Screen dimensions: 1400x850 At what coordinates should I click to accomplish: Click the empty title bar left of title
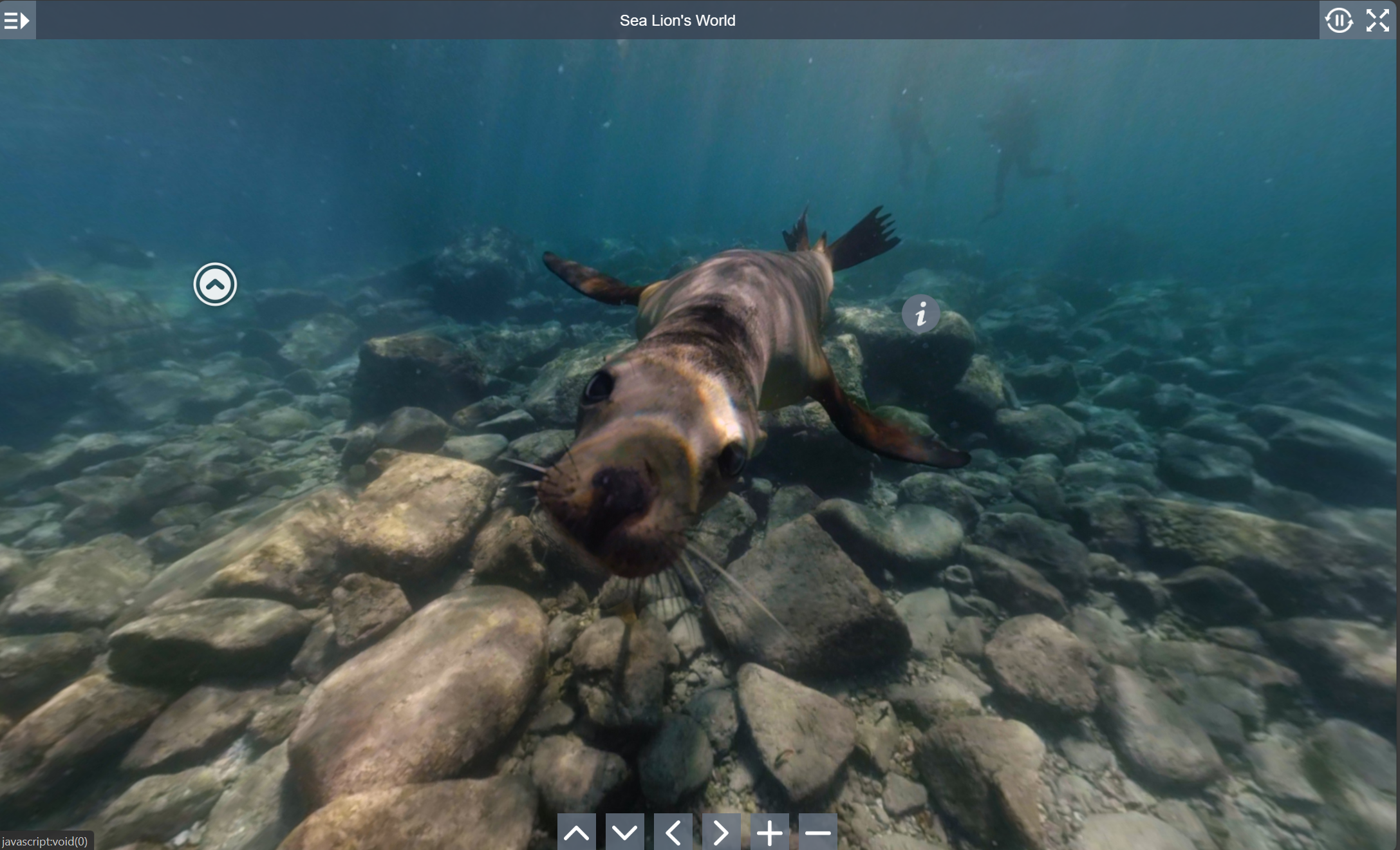(322, 21)
